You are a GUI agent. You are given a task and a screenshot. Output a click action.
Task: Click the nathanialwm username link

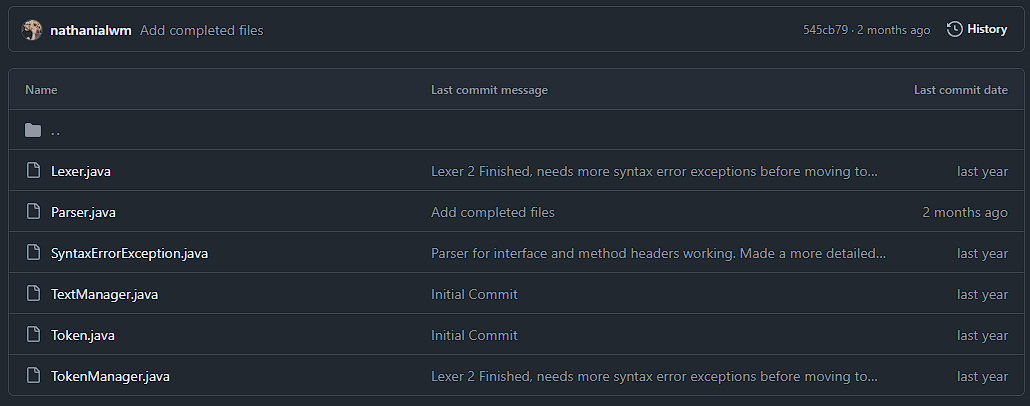(91, 30)
